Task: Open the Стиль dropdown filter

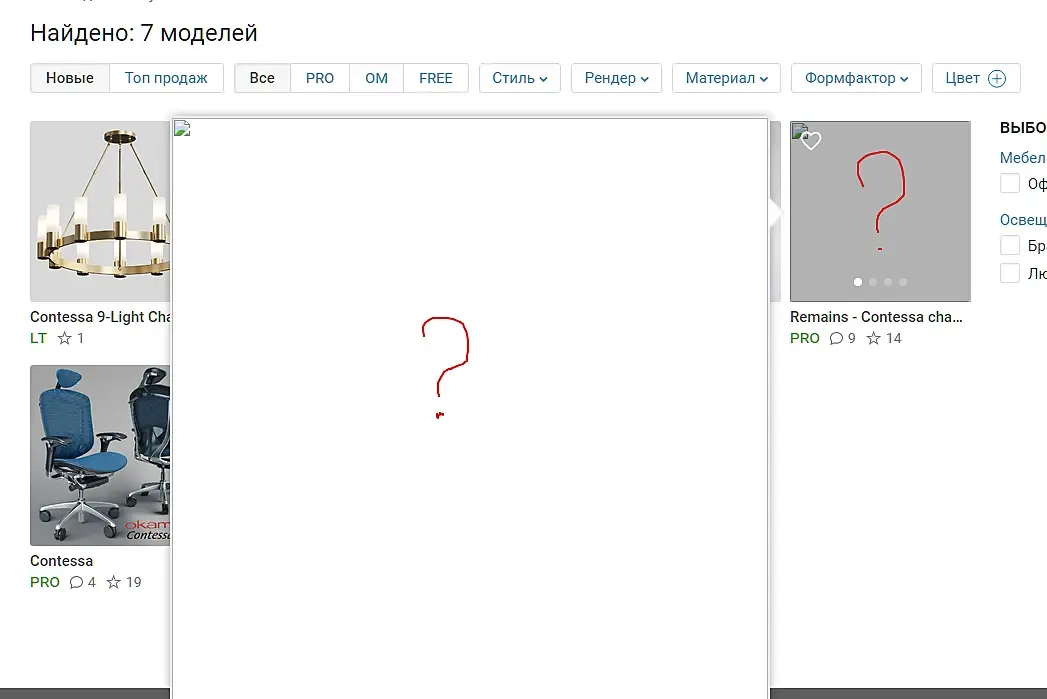Action: 519,78
